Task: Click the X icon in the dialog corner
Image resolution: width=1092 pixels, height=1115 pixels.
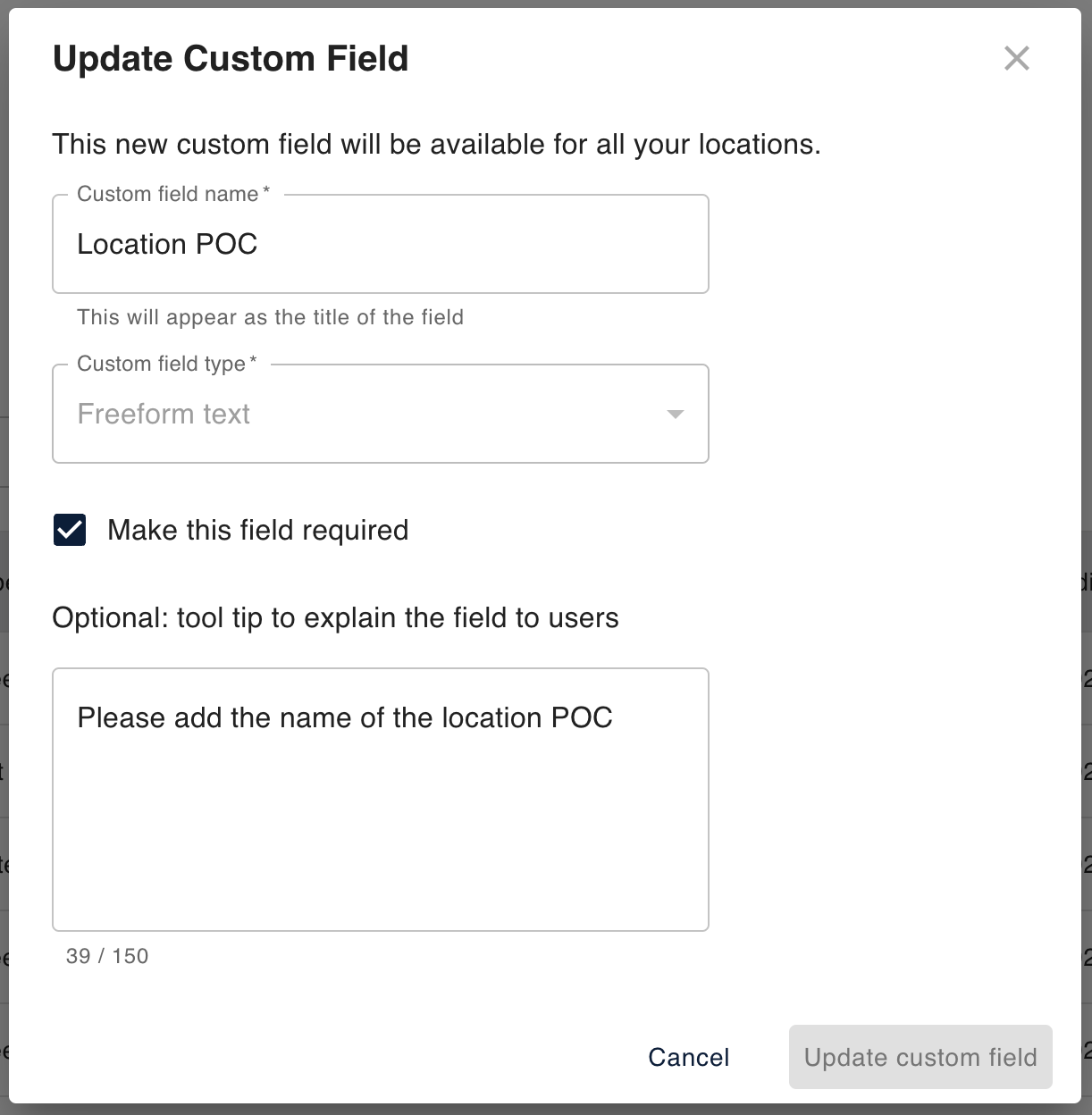Action: click(1017, 58)
